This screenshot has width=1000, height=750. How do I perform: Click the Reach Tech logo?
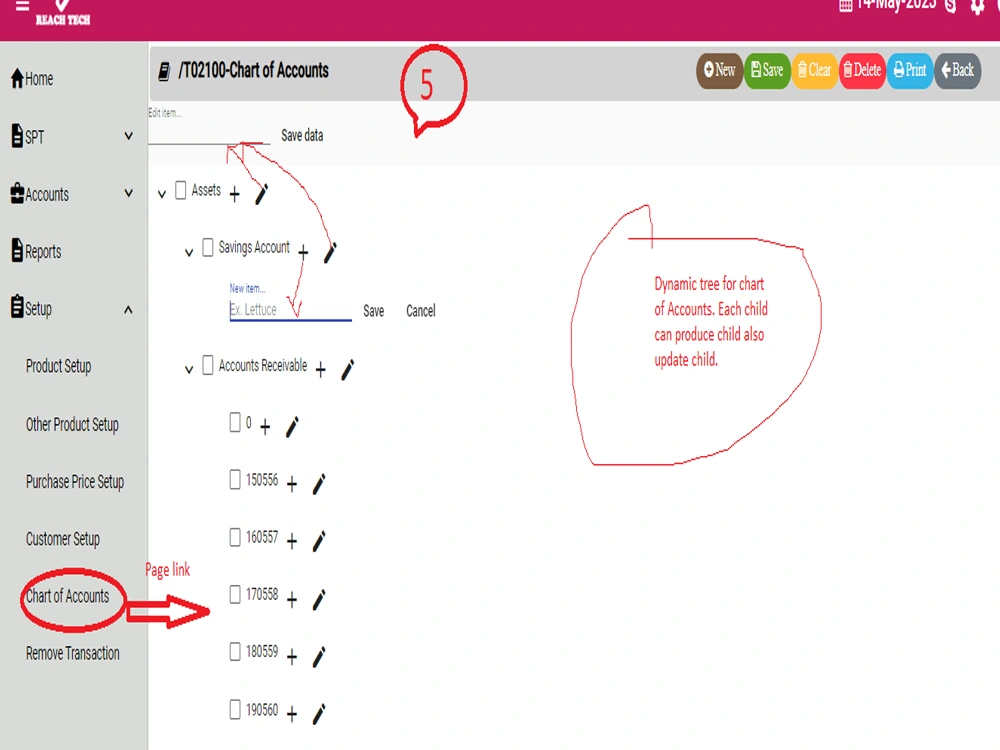62,13
